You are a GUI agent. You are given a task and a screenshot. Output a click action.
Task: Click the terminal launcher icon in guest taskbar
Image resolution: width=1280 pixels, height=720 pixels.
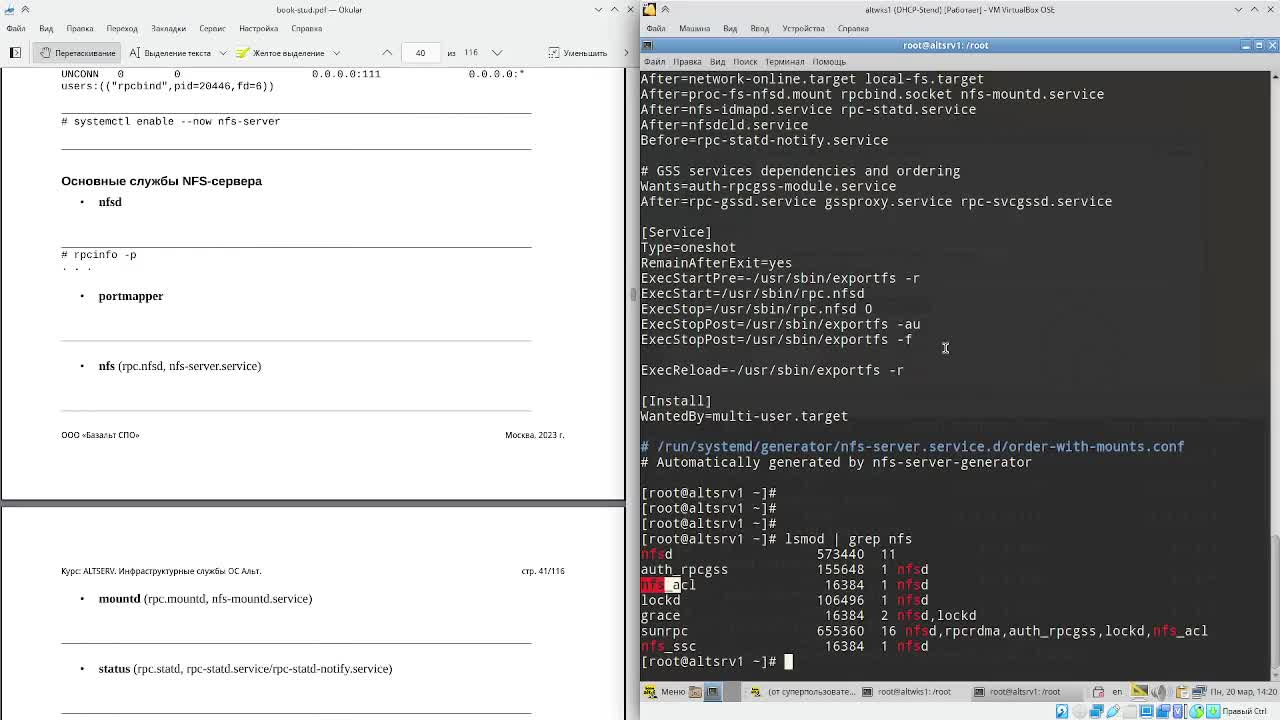713,691
